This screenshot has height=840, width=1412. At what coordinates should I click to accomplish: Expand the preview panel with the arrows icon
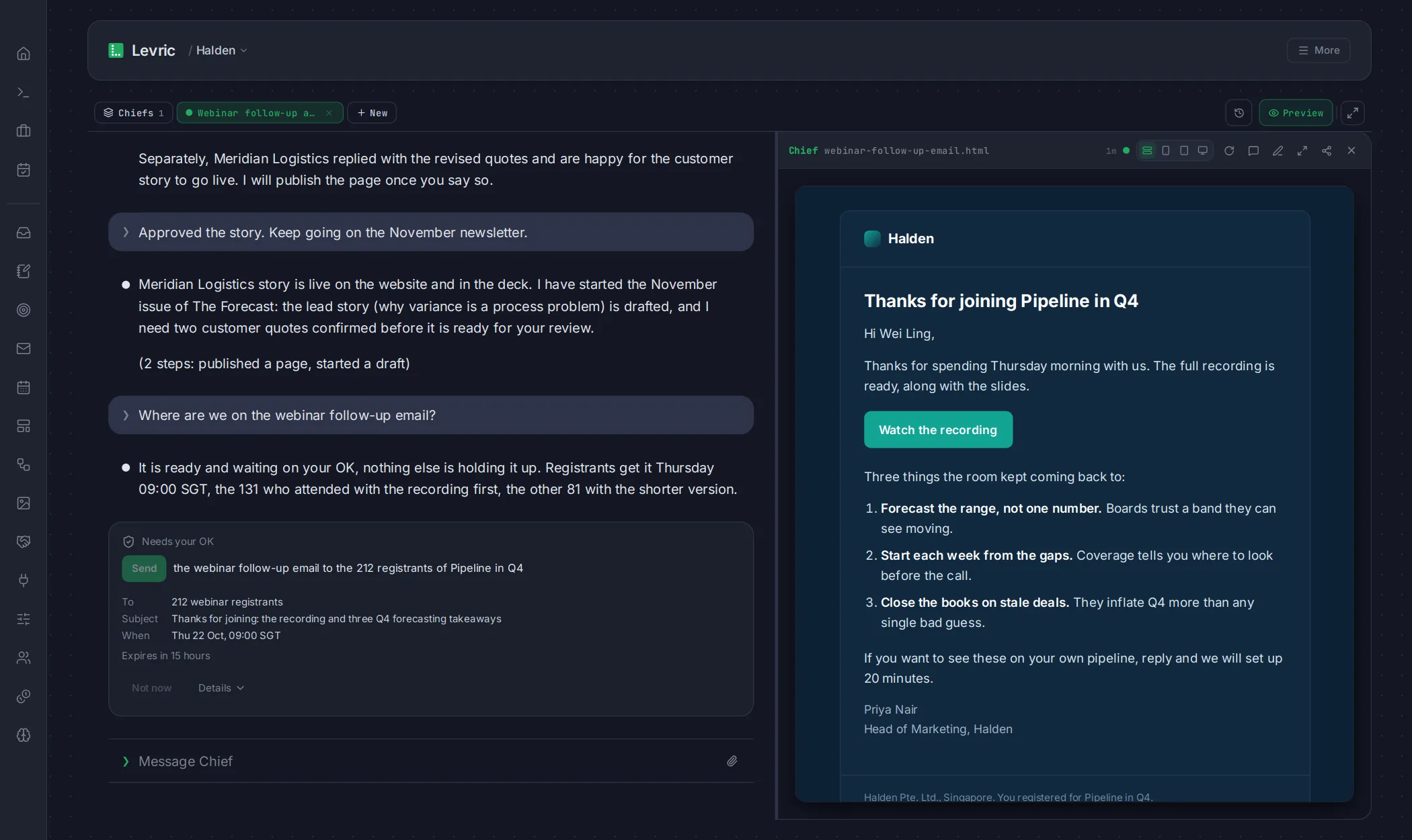1302,151
